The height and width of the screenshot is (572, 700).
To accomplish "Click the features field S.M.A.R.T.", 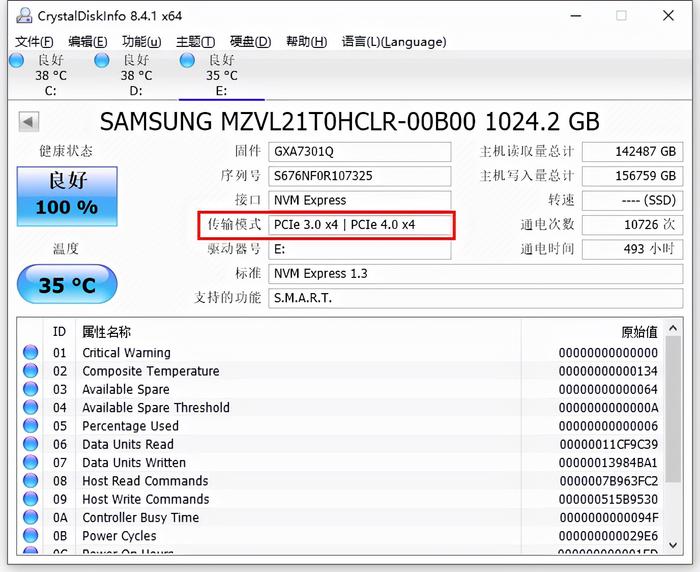I will (x=475, y=298).
